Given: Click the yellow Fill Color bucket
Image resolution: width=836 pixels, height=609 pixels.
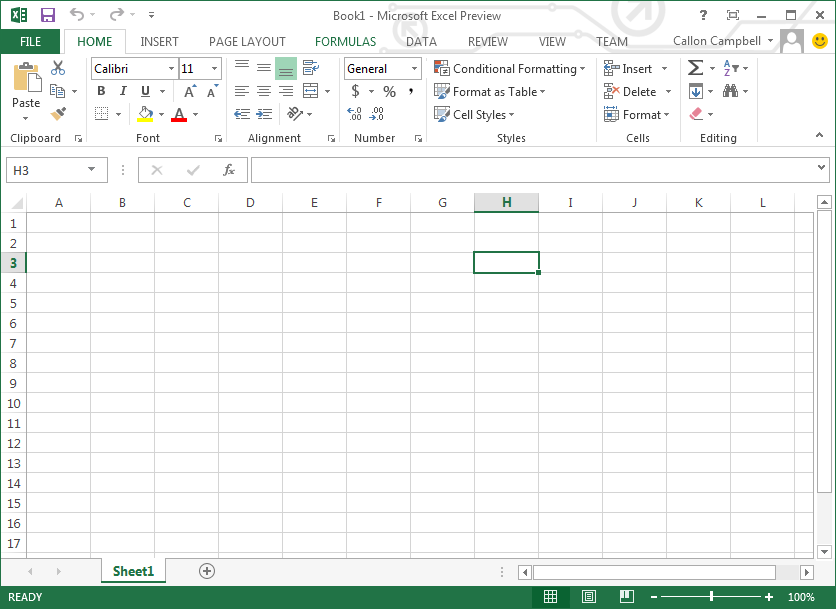Looking at the screenshot, I should coord(146,114).
